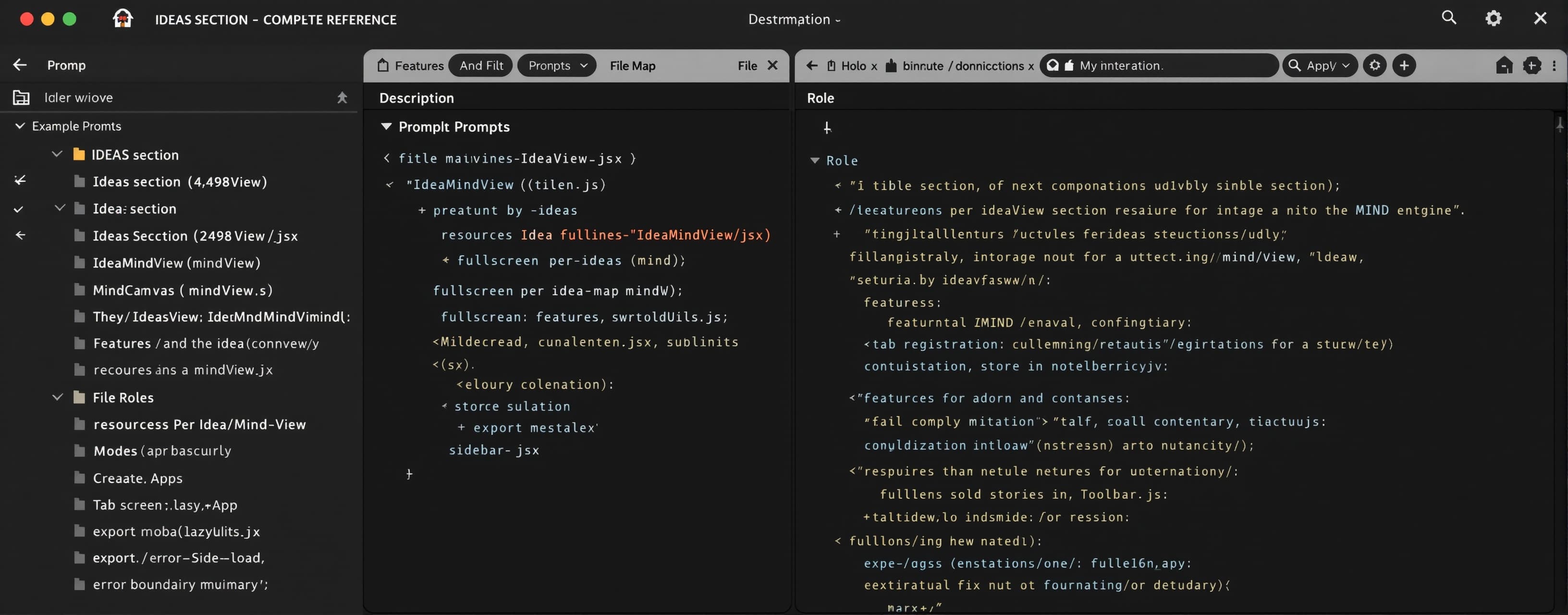Select recoures ans a mindView.jx
This screenshot has height=615, width=1568.
[183, 369]
